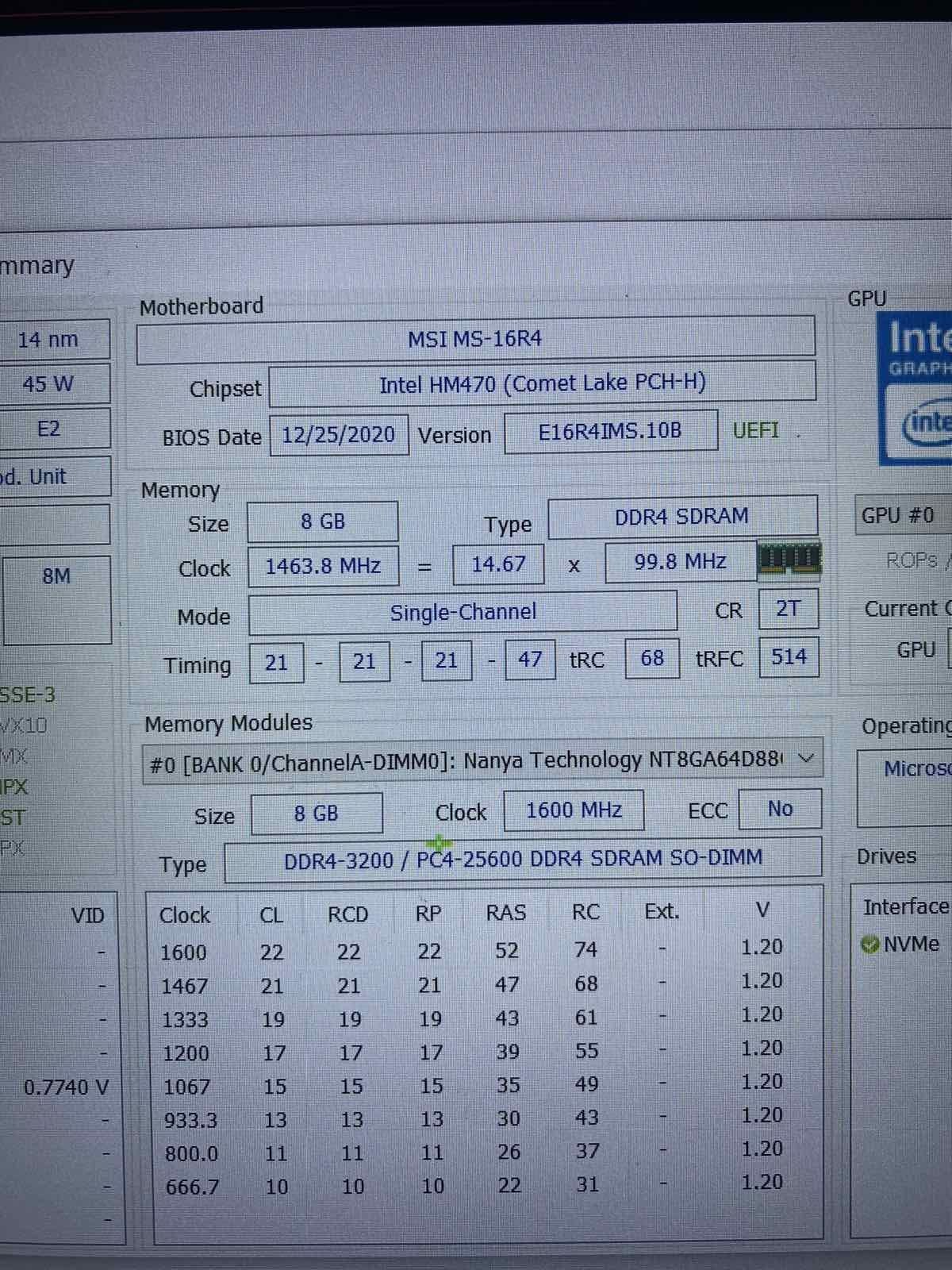This screenshot has height=1270, width=952.
Task: Click the 14 nm process field
Action: pyautogui.click(x=54, y=341)
